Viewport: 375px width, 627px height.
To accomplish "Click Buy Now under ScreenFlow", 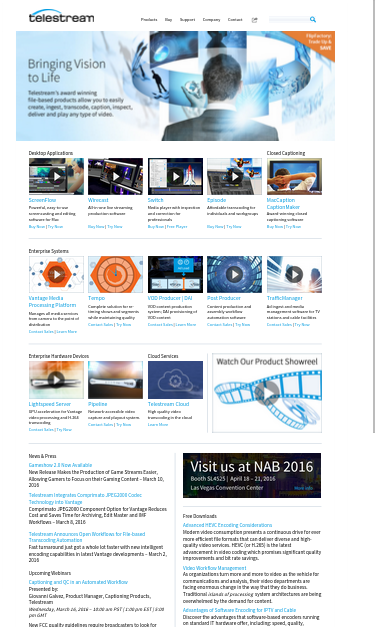I will [x=37, y=227].
